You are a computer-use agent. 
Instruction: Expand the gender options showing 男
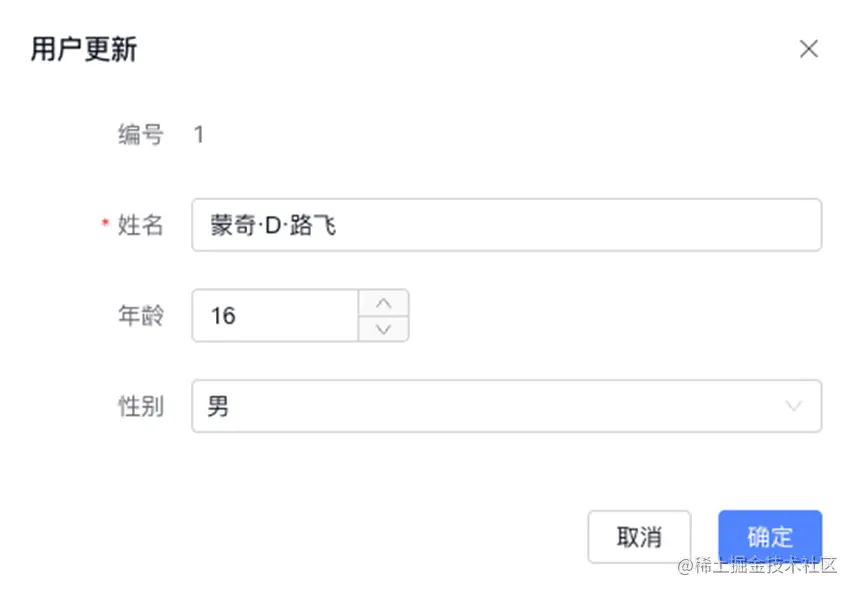(500, 406)
